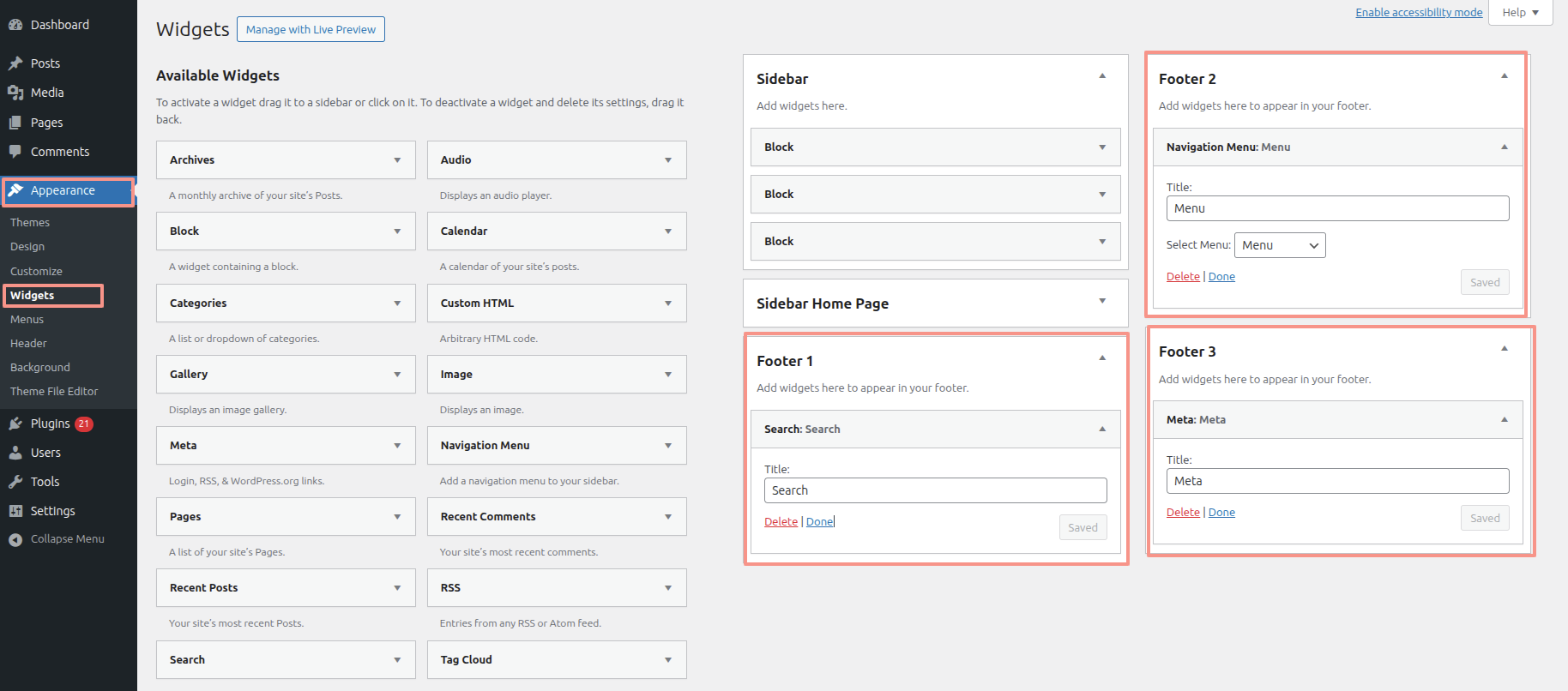Image resolution: width=1568 pixels, height=691 pixels.
Task: Click the Appearance paintbrush icon
Action: click(x=15, y=190)
